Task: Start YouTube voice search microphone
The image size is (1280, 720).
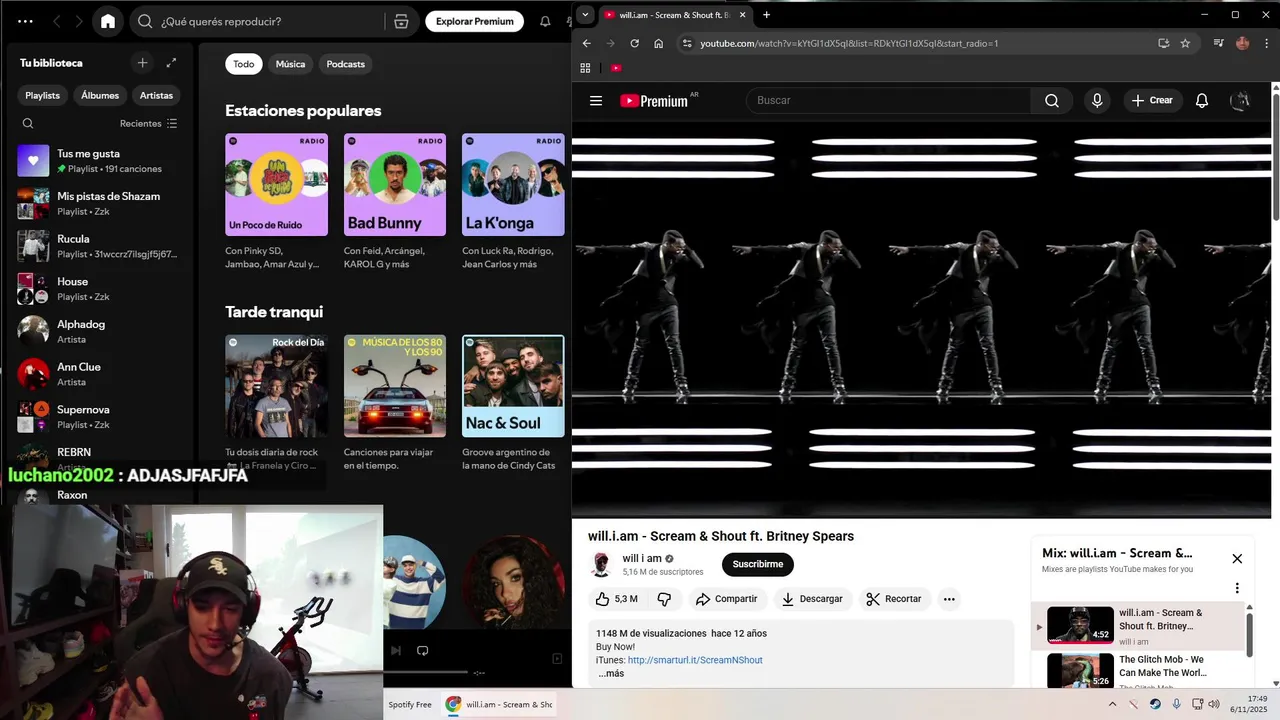Action: 1097,100
